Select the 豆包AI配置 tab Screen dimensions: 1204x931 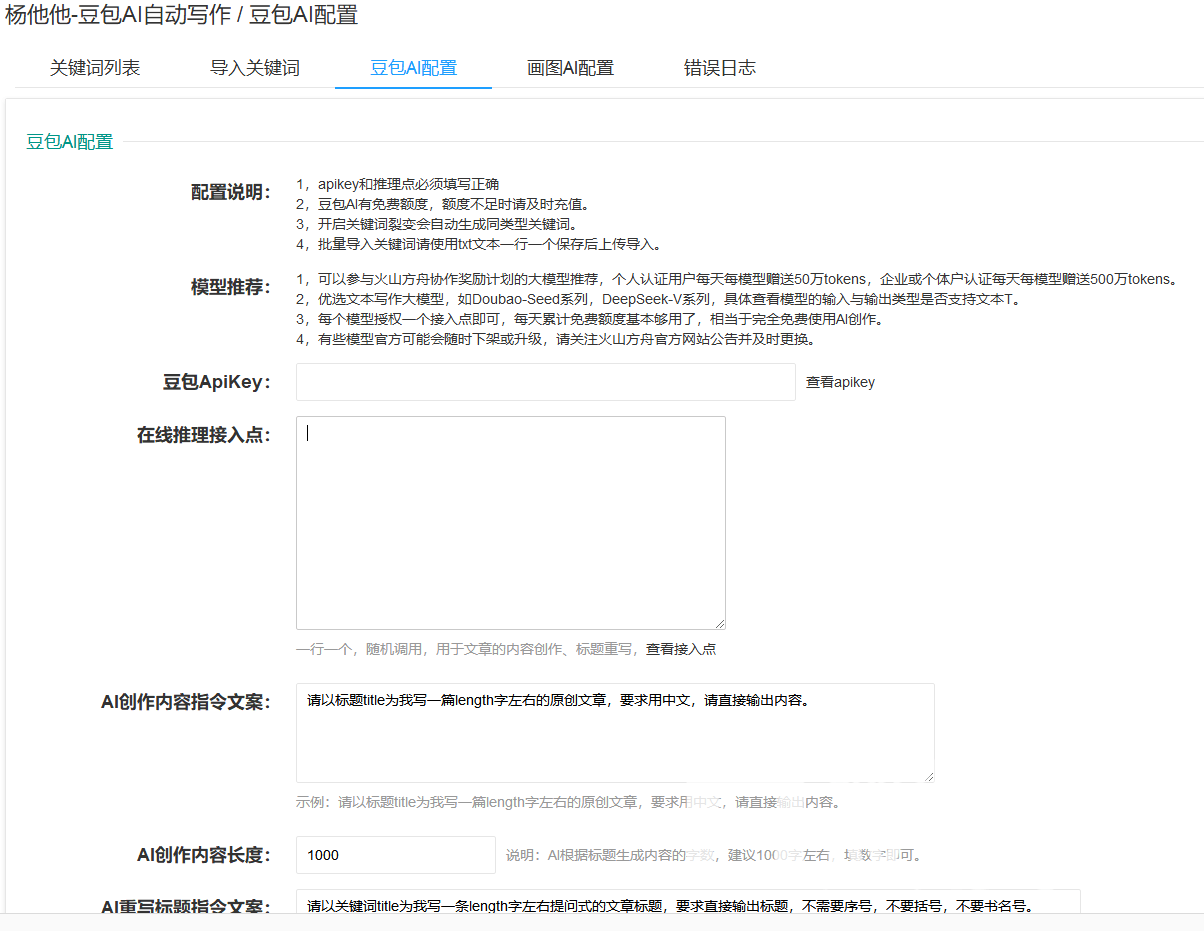point(413,68)
